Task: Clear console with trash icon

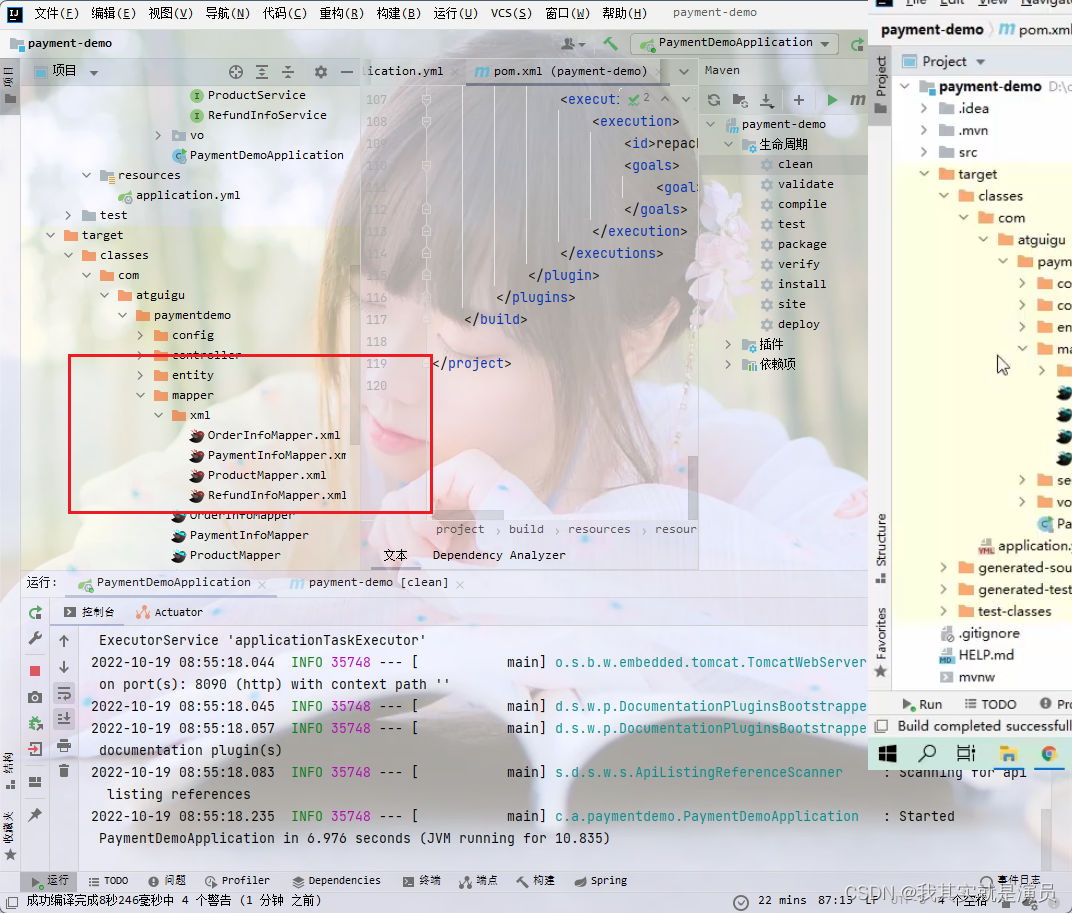Action: point(64,771)
